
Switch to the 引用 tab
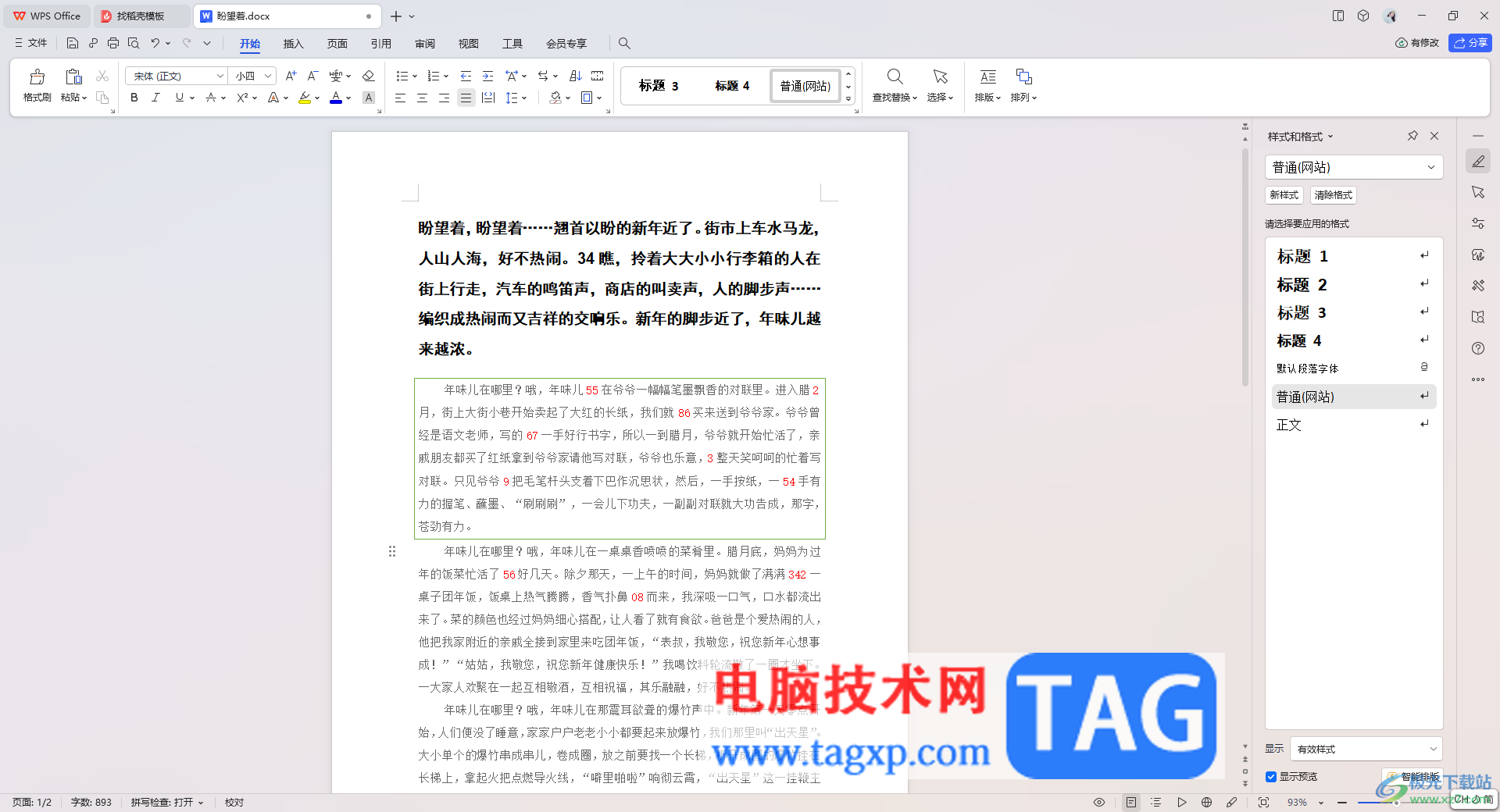tap(380, 44)
